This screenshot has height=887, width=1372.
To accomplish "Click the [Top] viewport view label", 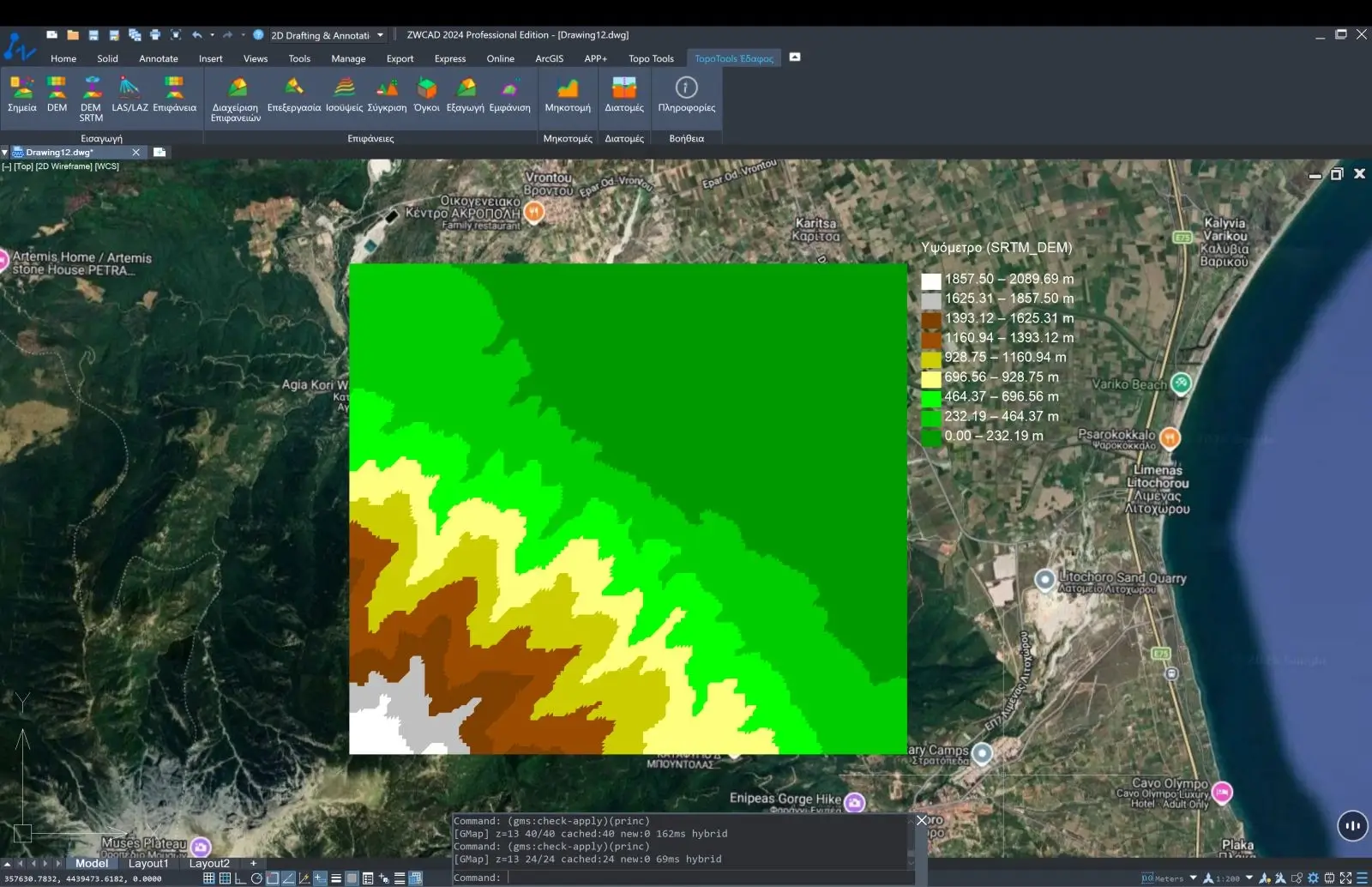I will pyautogui.click(x=23, y=166).
